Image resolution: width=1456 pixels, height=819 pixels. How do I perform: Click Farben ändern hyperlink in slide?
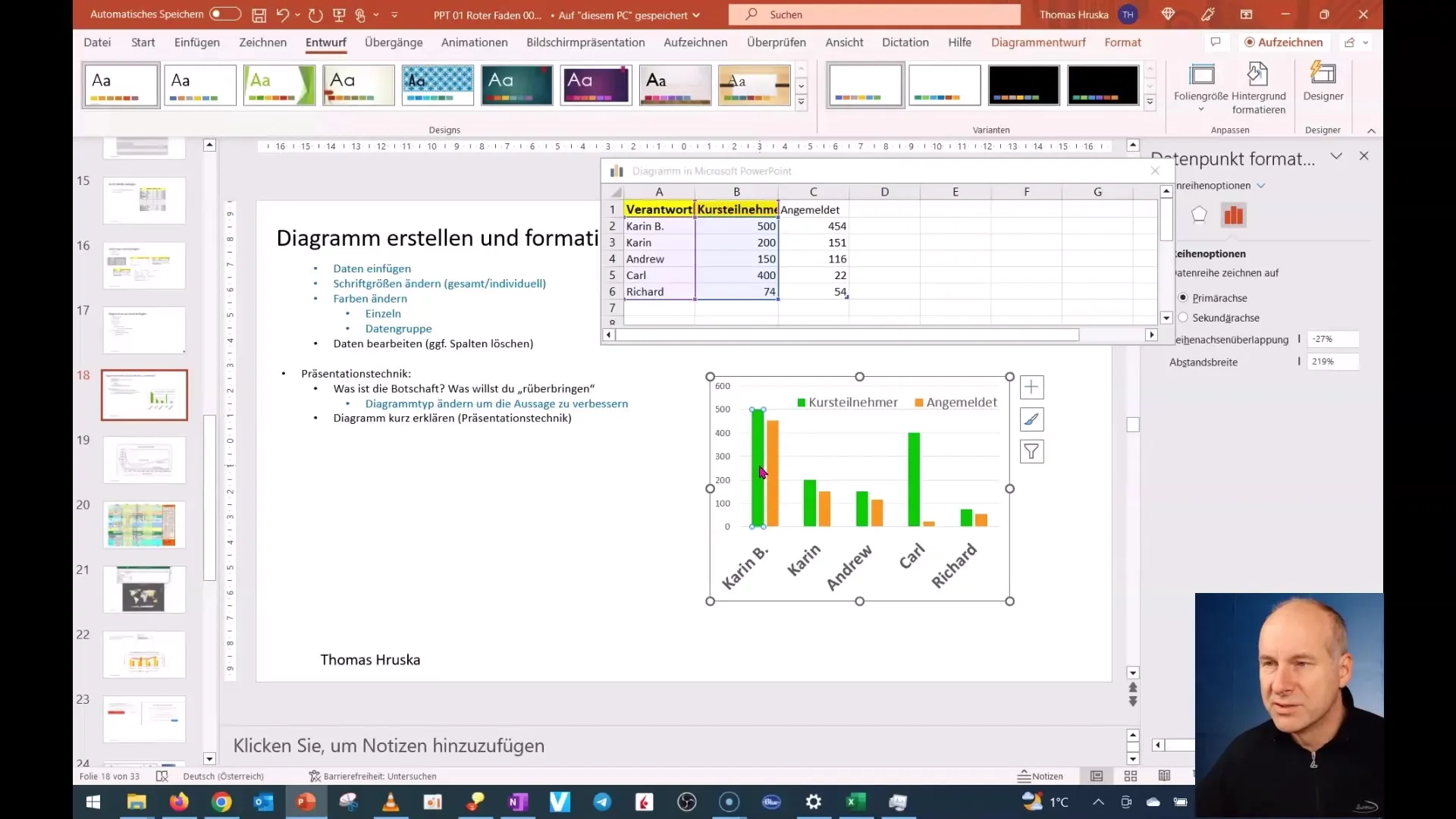tap(370, 298)
